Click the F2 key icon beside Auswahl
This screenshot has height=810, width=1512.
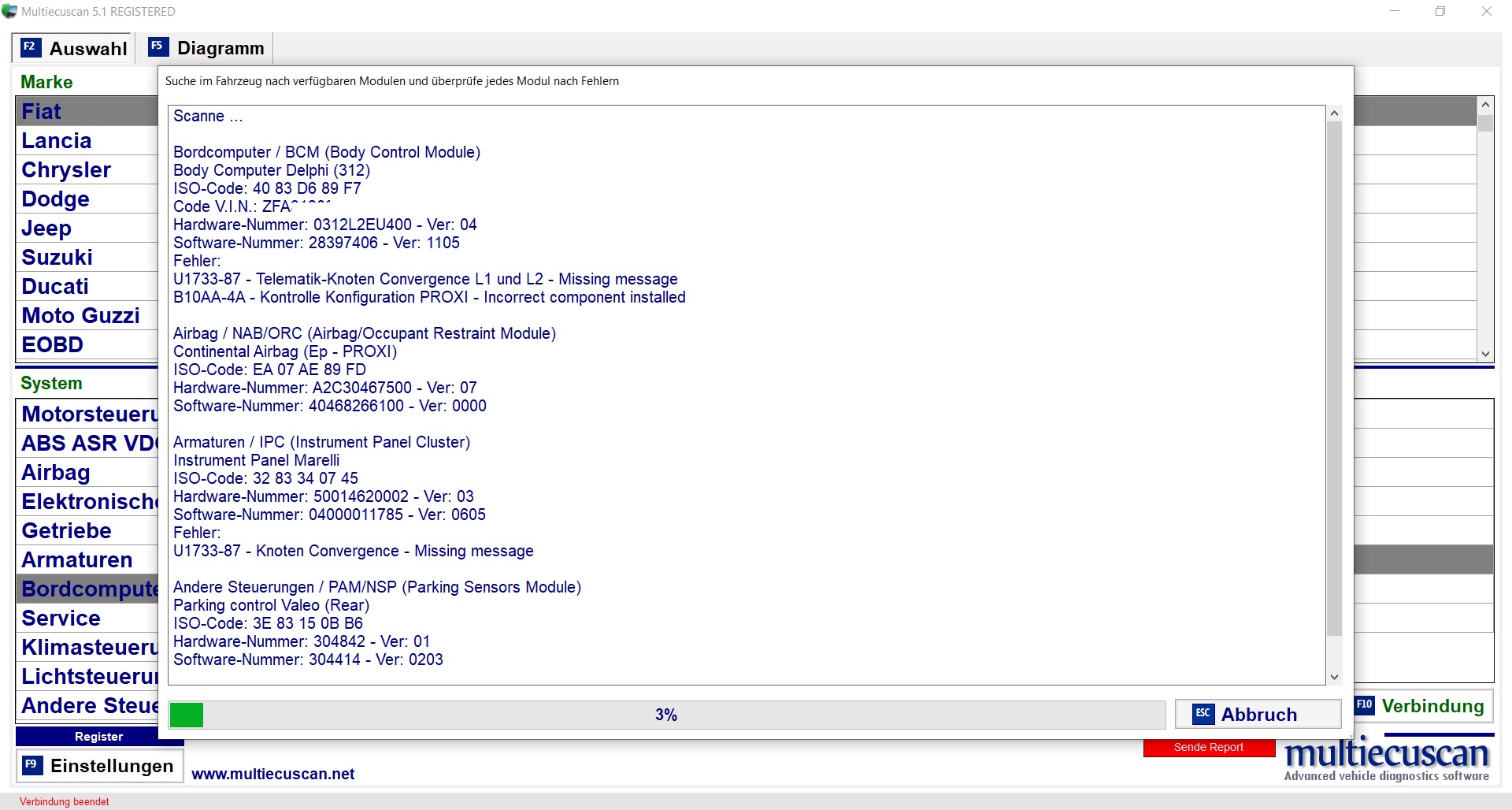click(30, 47)
